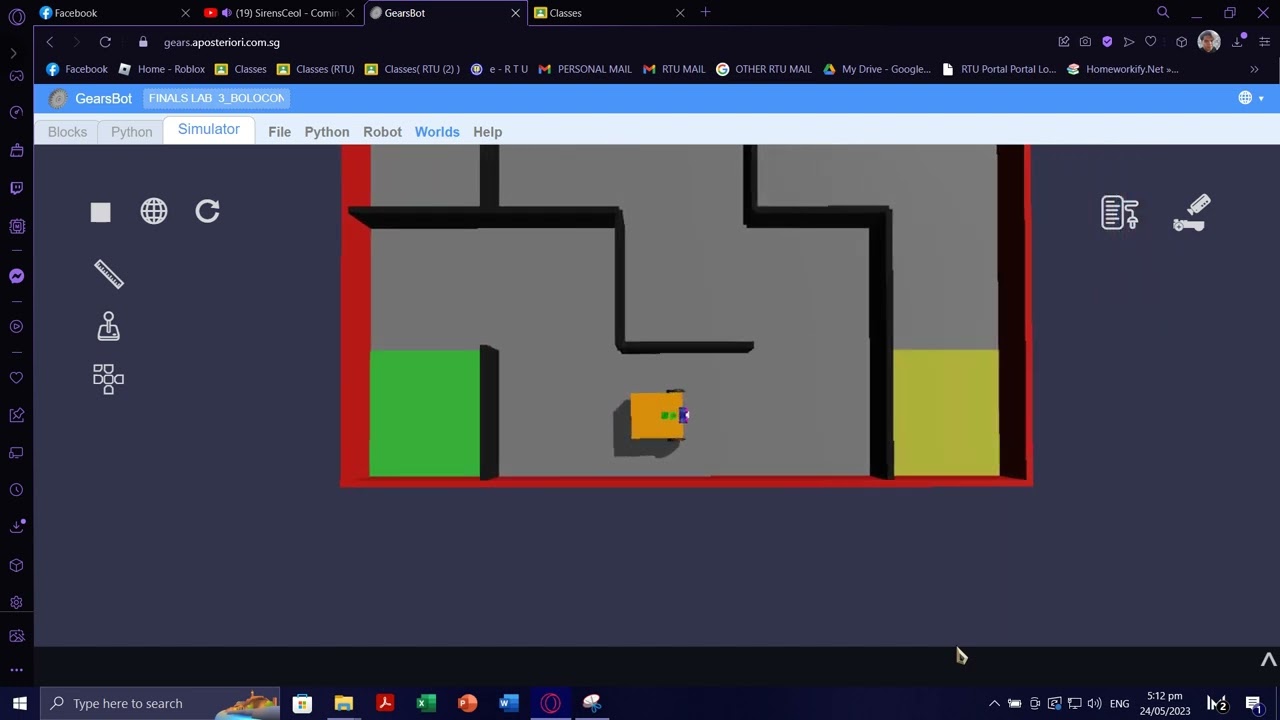Stop the simulation with the square button
This screenshot has height=720, width=1280.
point(100,212)
